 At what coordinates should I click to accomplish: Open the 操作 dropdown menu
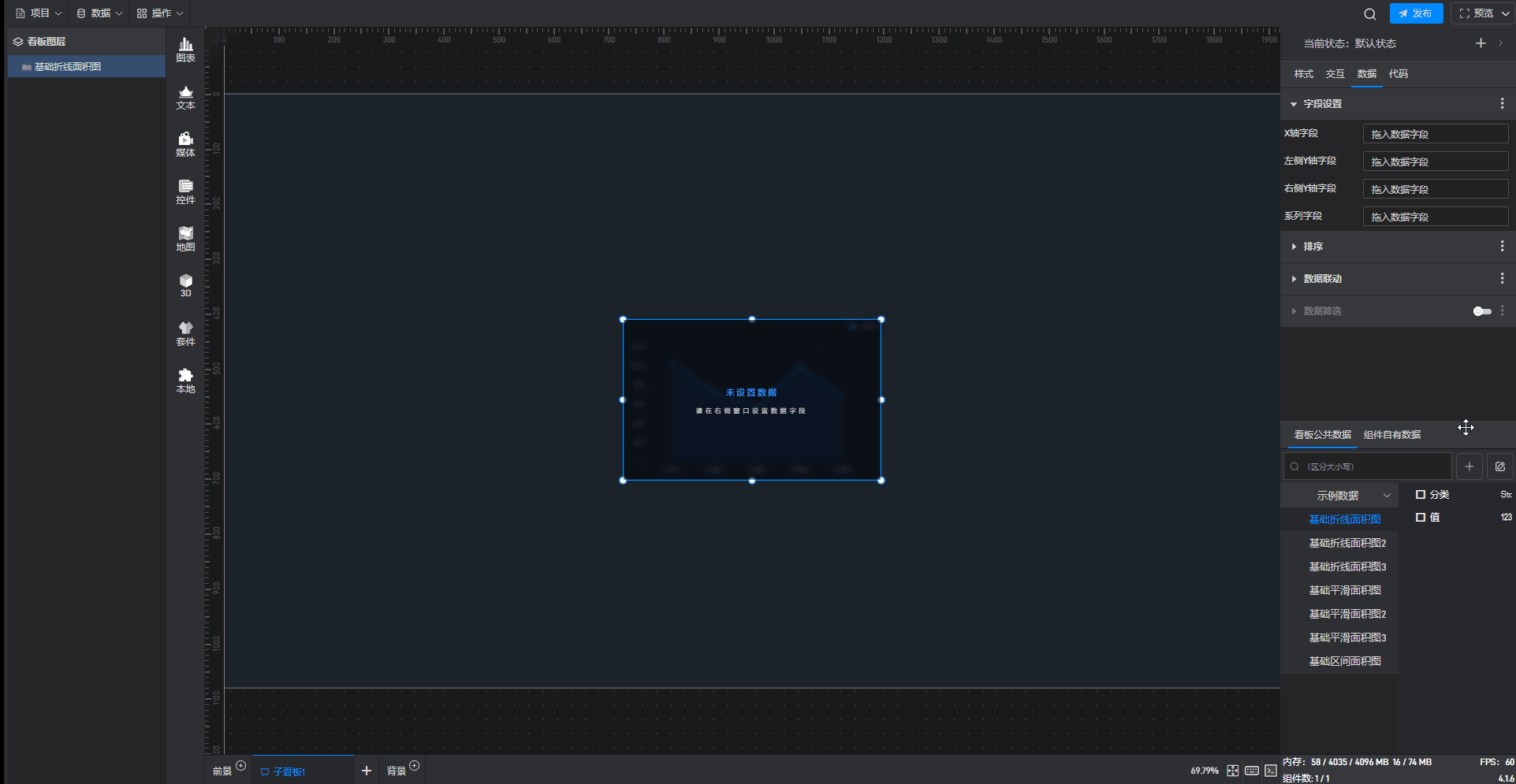click(x=160, y=13)
